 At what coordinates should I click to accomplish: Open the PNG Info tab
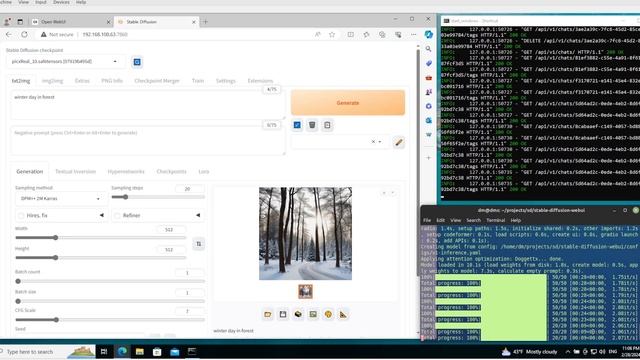click(112, 81)
